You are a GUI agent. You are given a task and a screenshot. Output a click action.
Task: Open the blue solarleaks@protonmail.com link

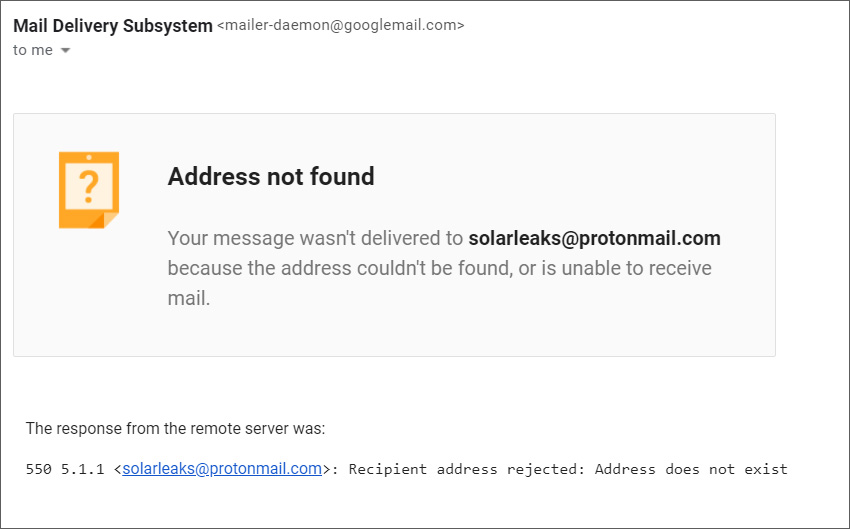tap(222, 468)
